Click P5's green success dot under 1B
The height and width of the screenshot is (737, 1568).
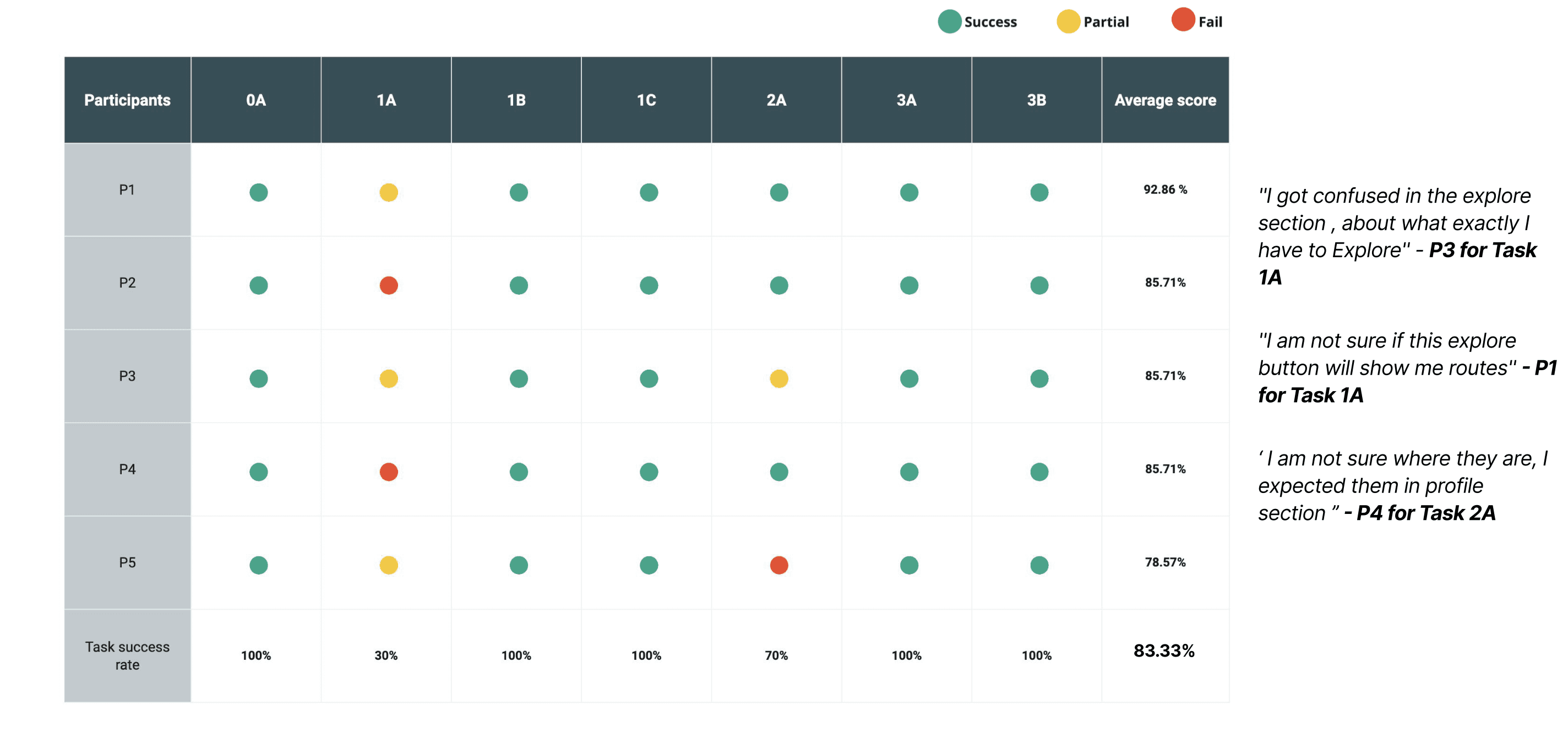pos(519,565)
